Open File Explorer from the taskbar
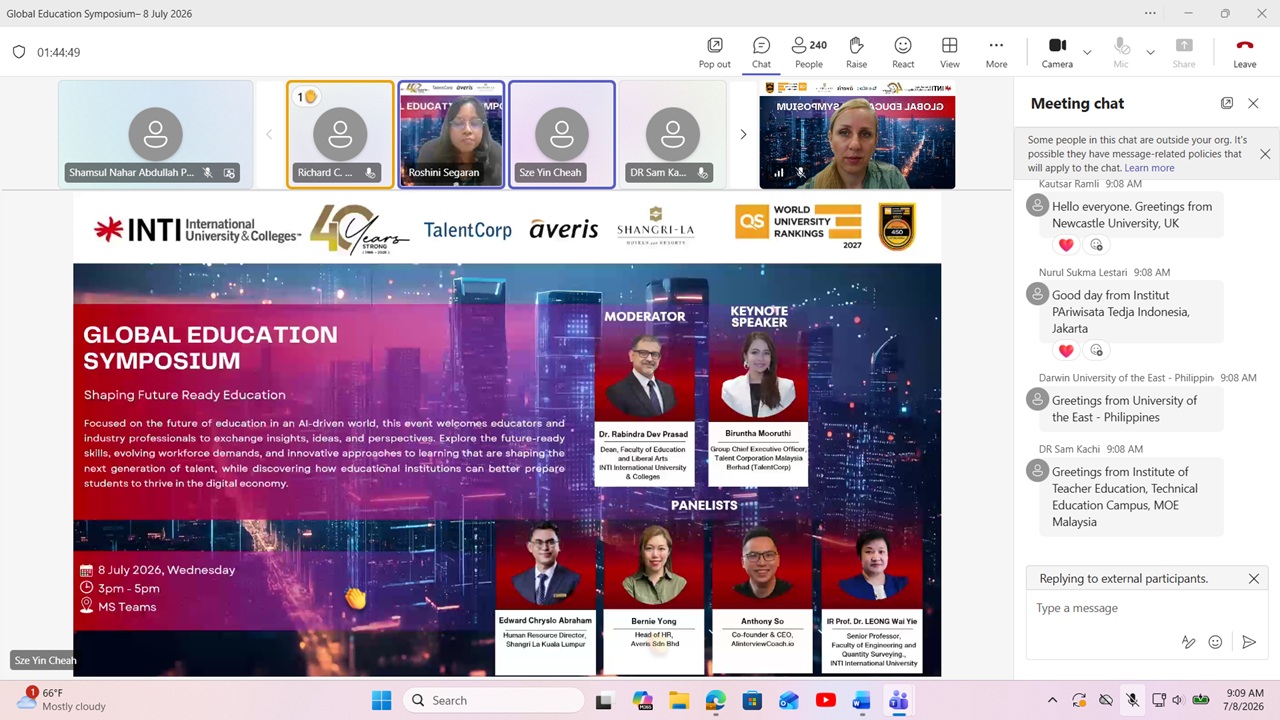Image resolution: width=1280 pixels, height=720 pixels. 679,700
